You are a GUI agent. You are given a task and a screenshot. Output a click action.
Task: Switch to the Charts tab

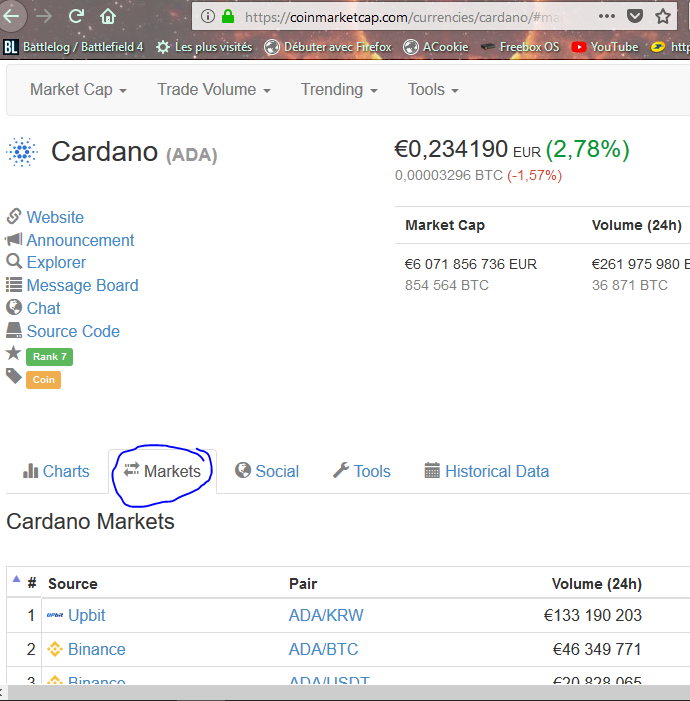tap(56, 471)
